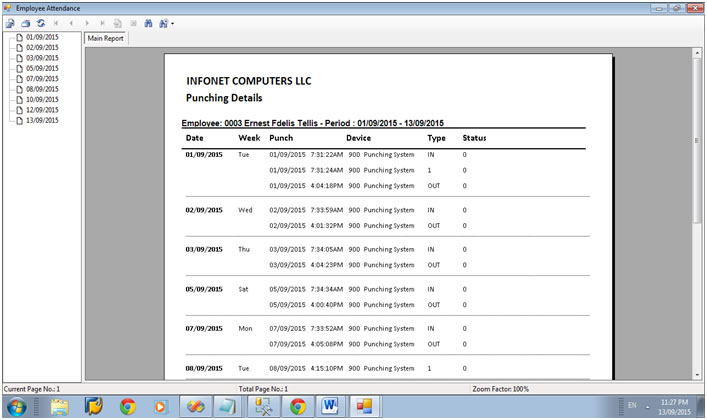This screenshot has height=420, width=707.
Task: Click the bold 02/09/2015 date in report
Action: [204, 210]
